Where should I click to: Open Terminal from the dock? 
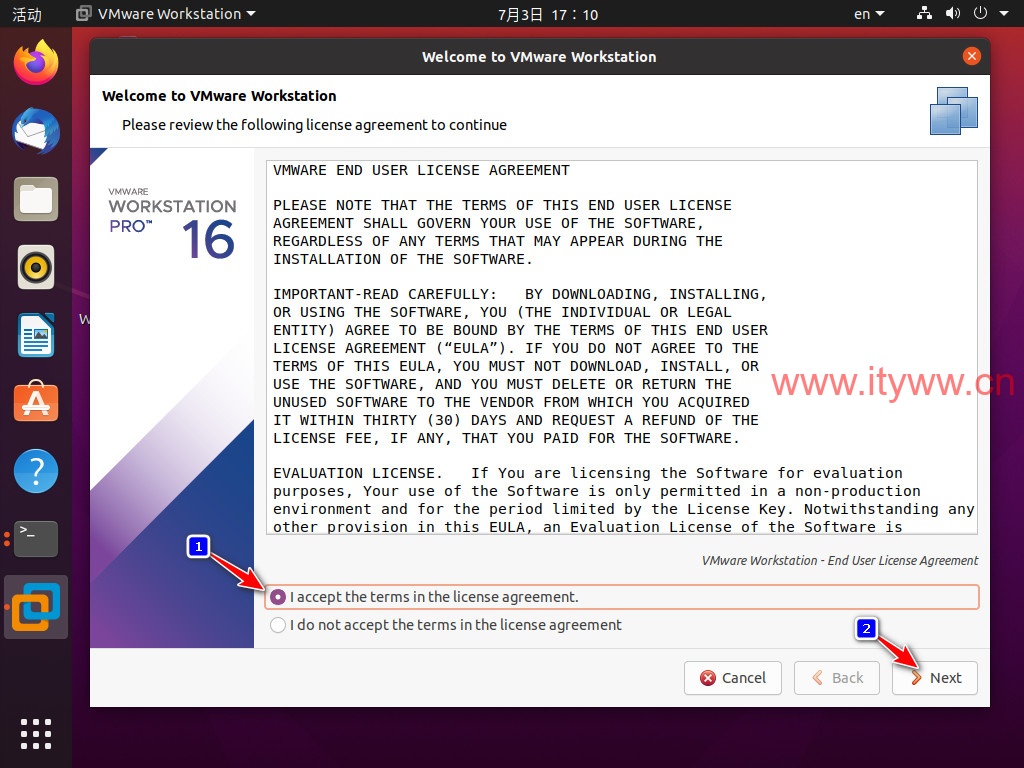click(36, 539)
